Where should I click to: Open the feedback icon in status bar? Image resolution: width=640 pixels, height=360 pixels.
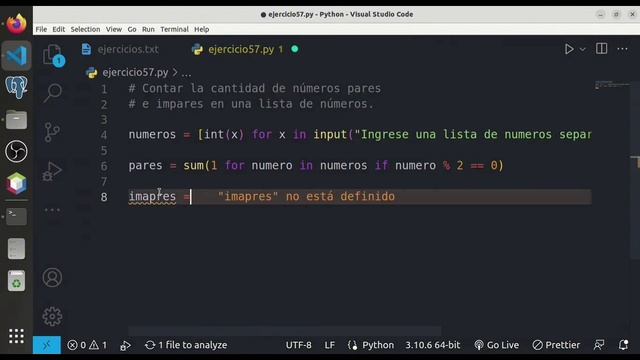click(x=599, y=345)
